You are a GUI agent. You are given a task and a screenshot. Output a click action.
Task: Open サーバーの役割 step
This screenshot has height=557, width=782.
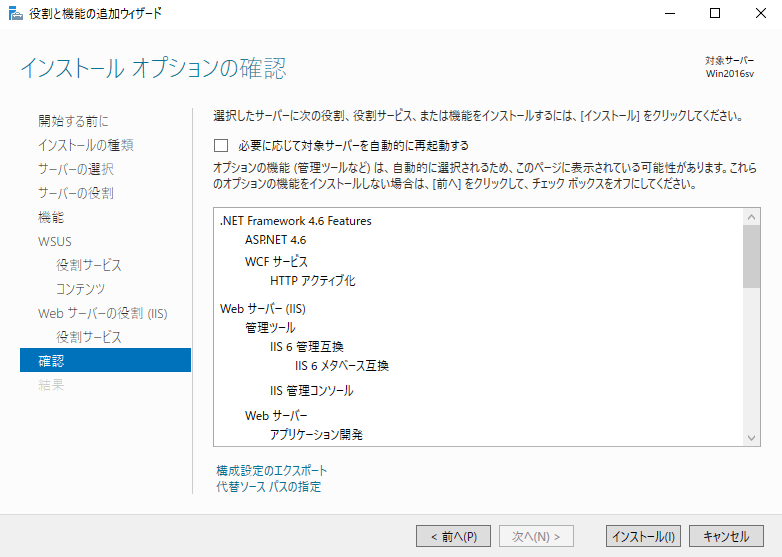click(x=76, y=193)
